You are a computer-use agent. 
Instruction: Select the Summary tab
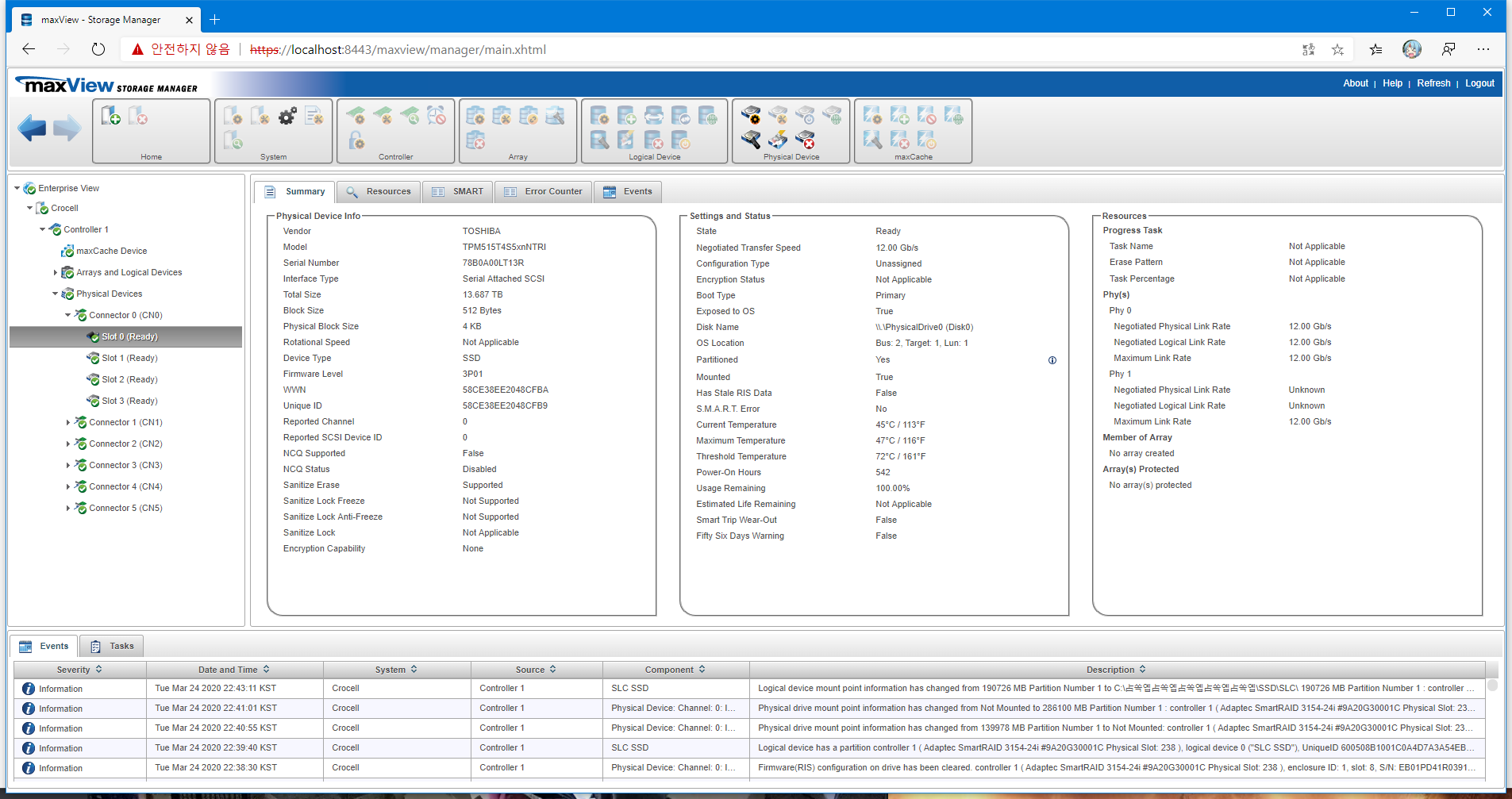(x=294, y=191)
